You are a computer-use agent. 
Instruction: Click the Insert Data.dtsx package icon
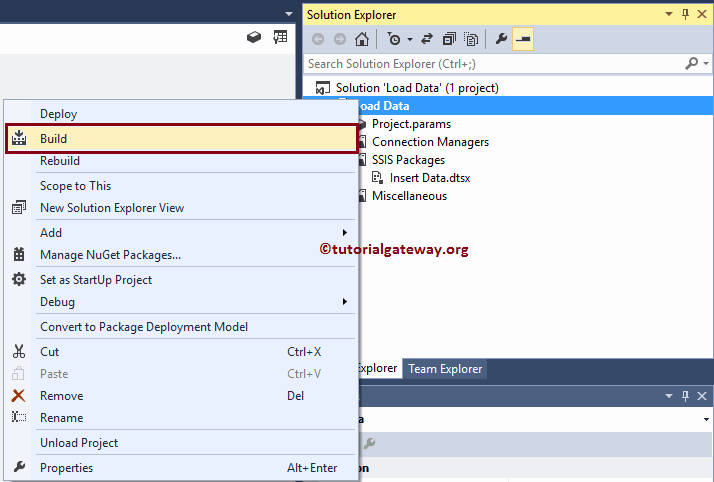(377, 178)
